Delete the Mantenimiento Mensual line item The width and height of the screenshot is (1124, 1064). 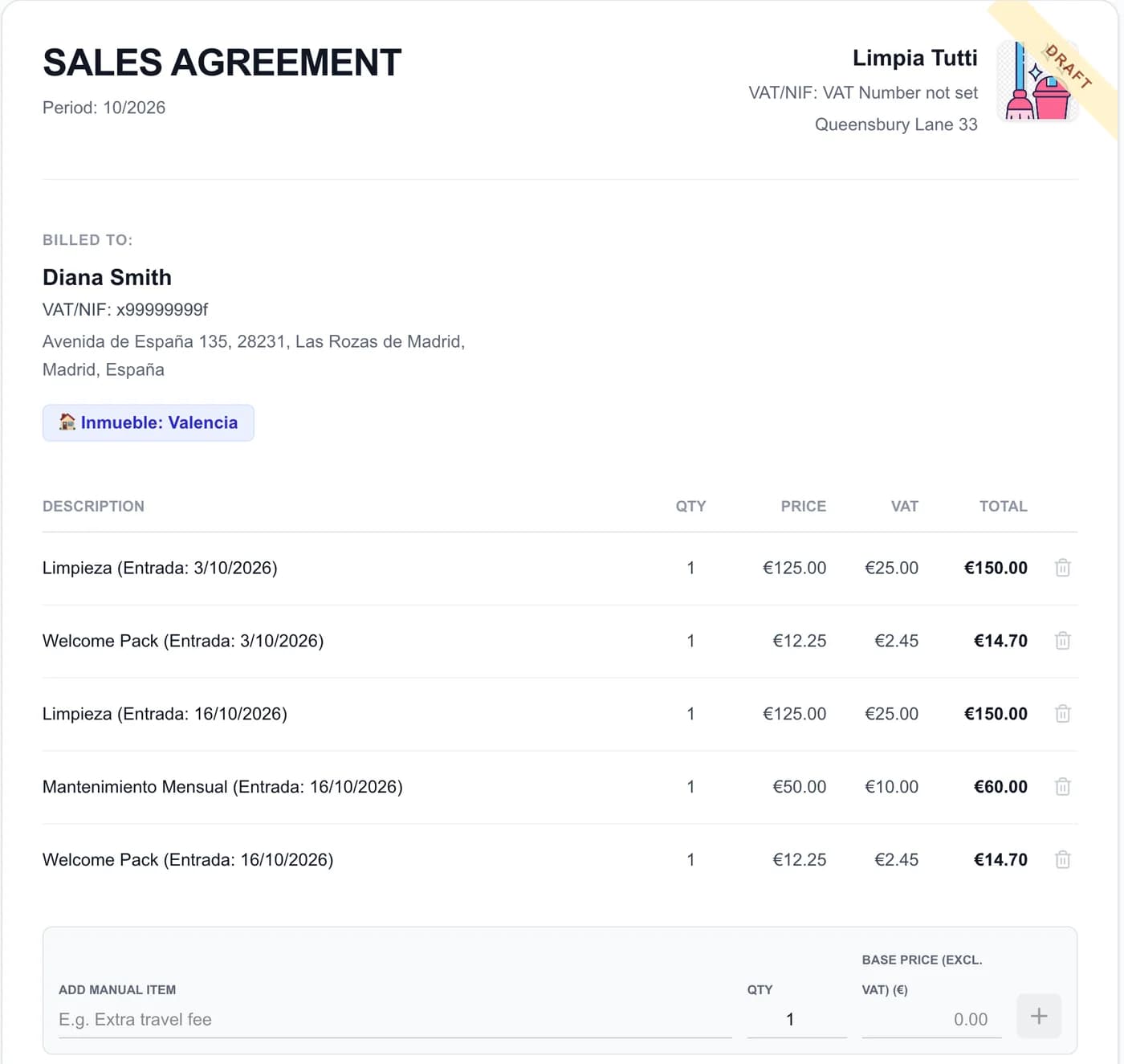[1062, 787]
